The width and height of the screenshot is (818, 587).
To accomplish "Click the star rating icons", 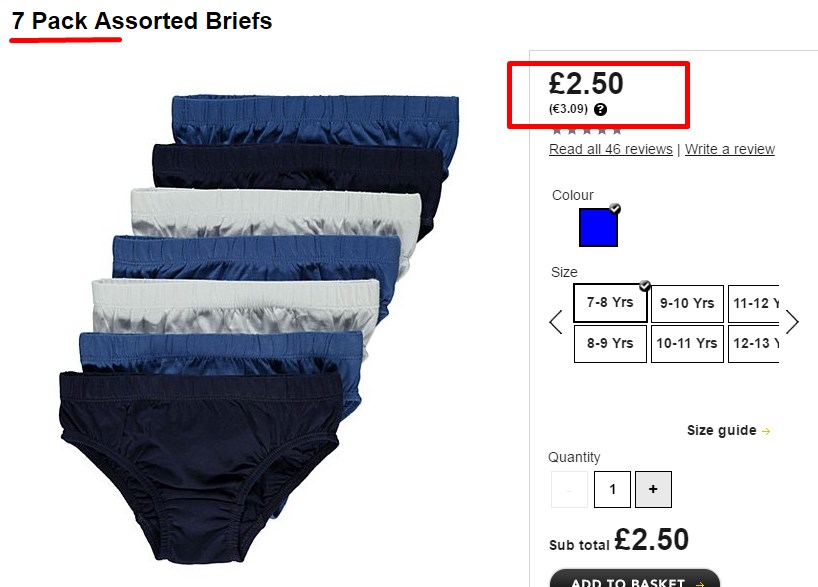I will 587,130.
